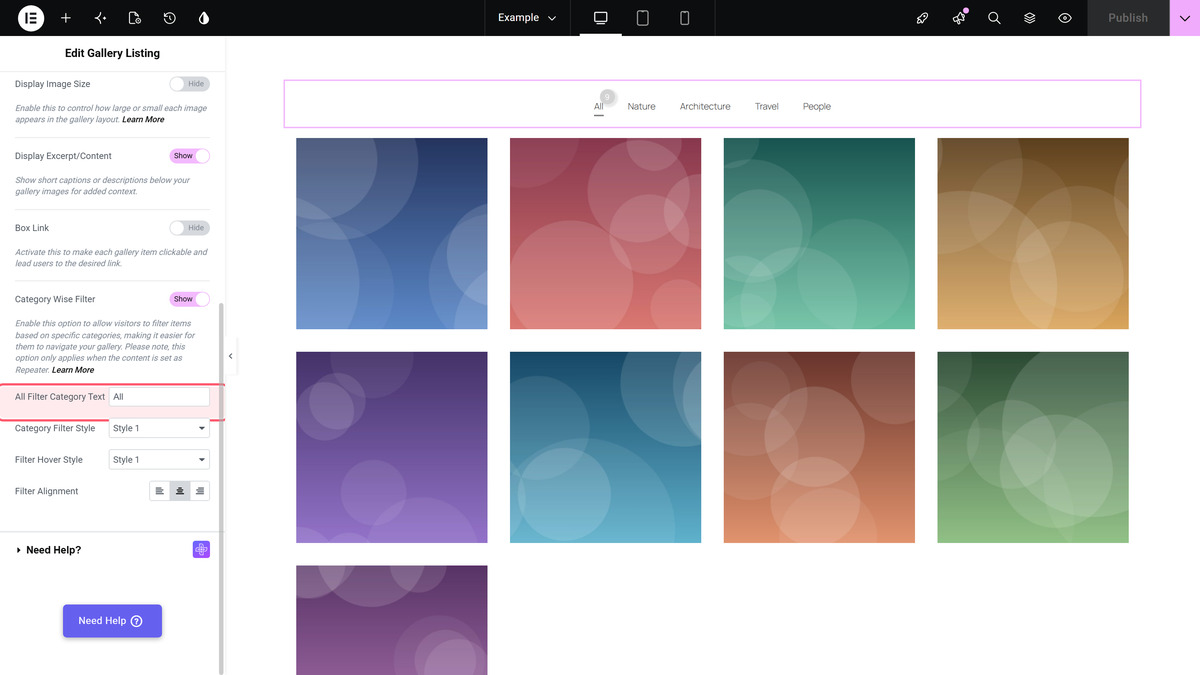Click the panel's vertical scrollbar
Viewport: 1200px width, 675px height.
pyautogui.click(x=221, y=488)
